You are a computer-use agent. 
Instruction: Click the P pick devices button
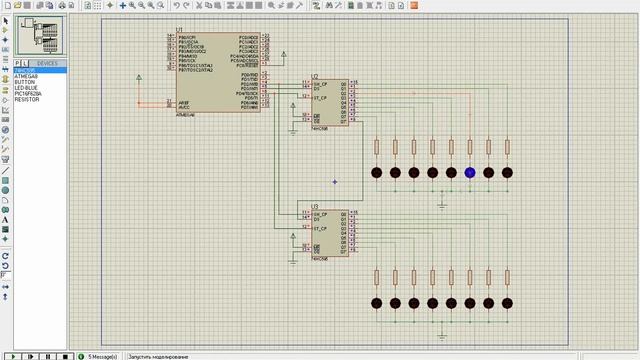pos(17,63)
